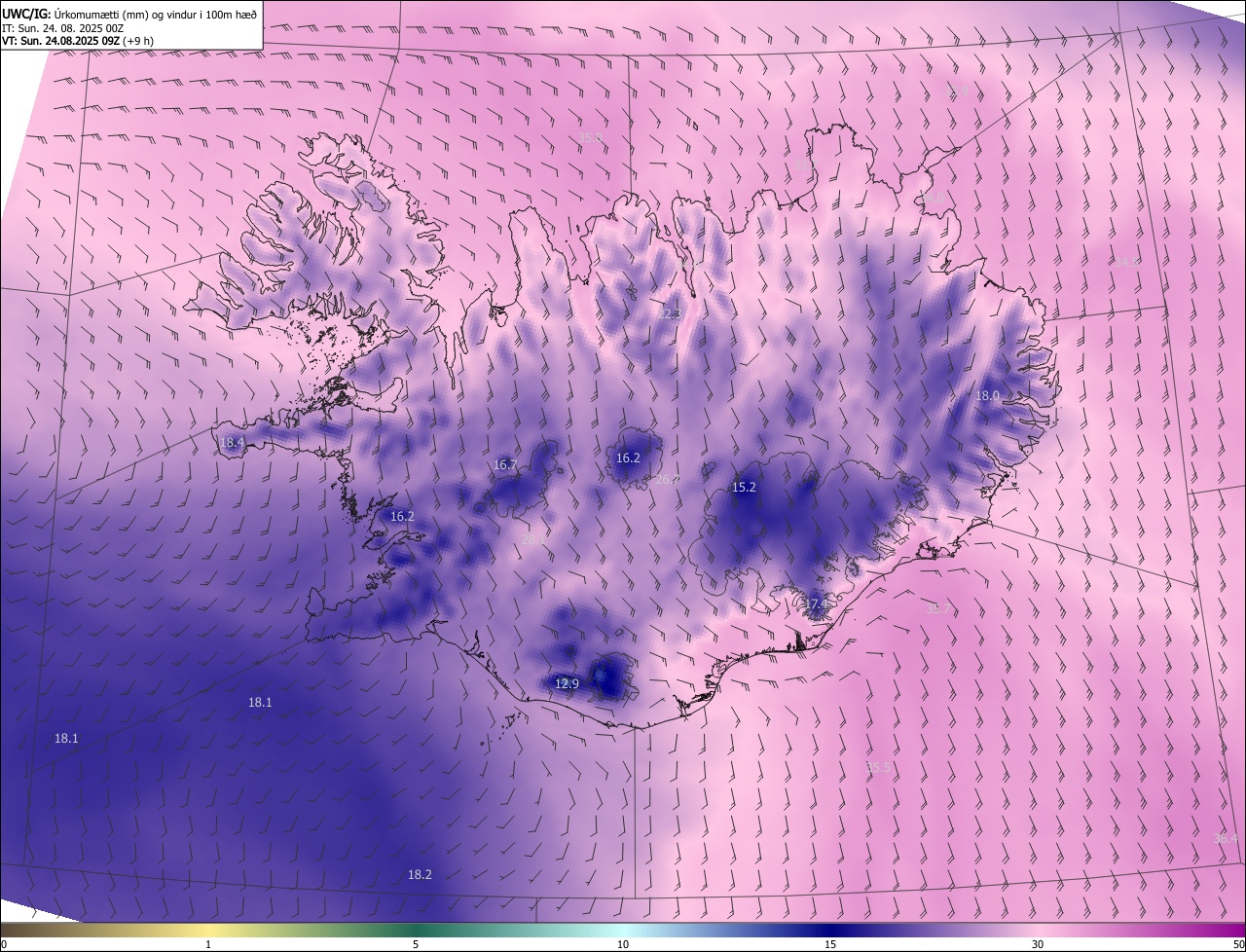Screen dimensions: 1246x952
Task: Click the 50 tick on the color scale
Action: (x=1238, y=945)
